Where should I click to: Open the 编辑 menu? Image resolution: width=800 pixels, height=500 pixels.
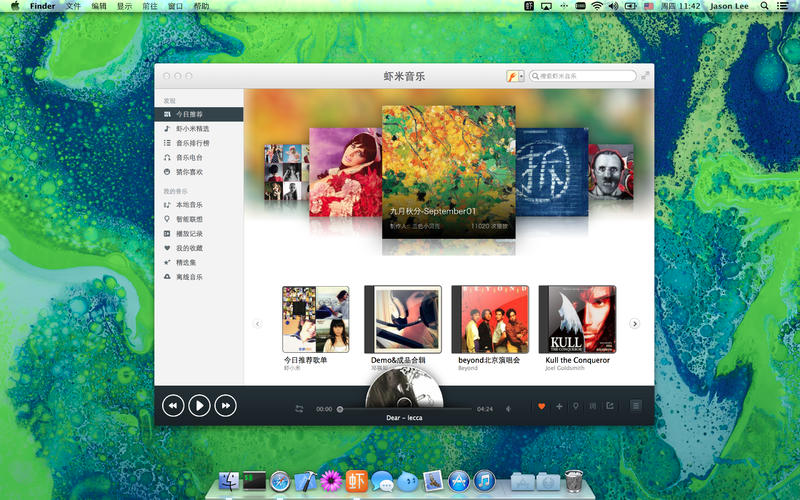(99, 6)
